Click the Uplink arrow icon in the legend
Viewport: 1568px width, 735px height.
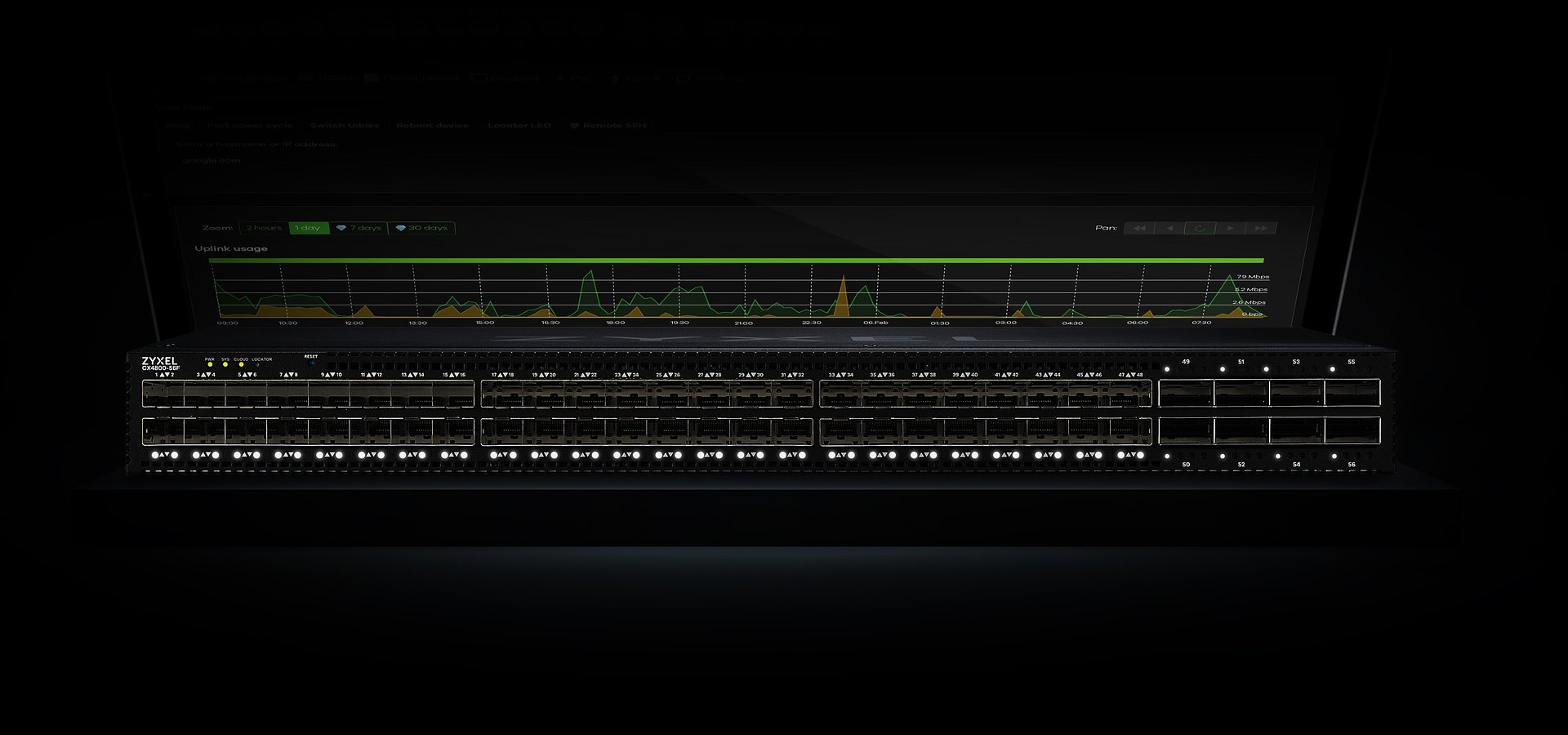615,78
